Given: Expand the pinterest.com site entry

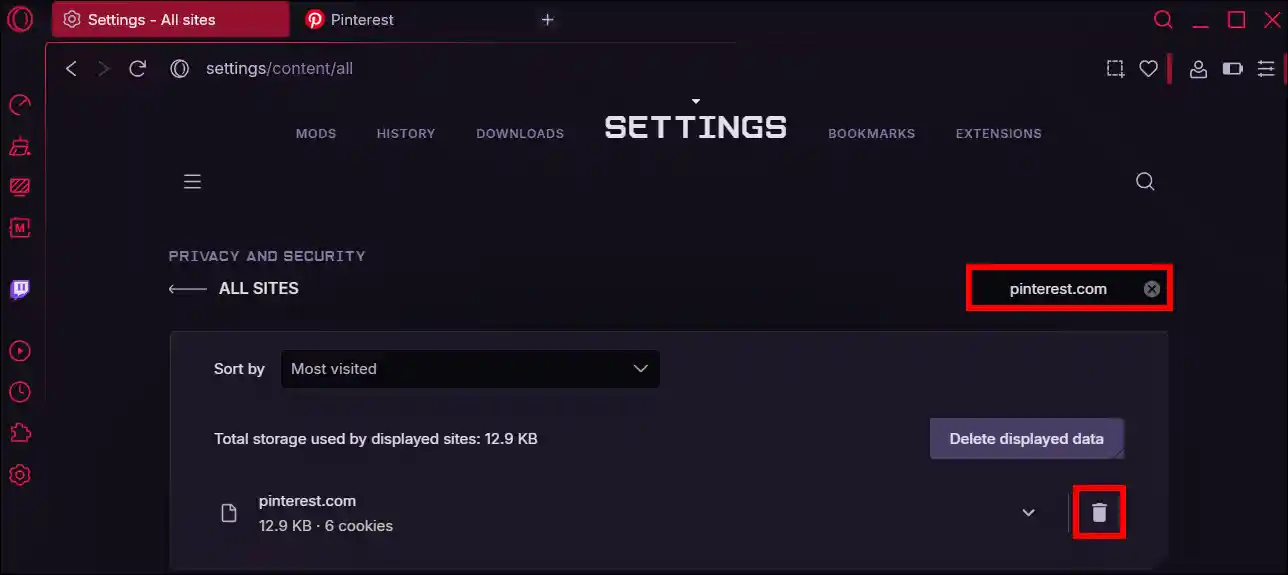Looking at the screenshot, I should [x=1028, y=513].
